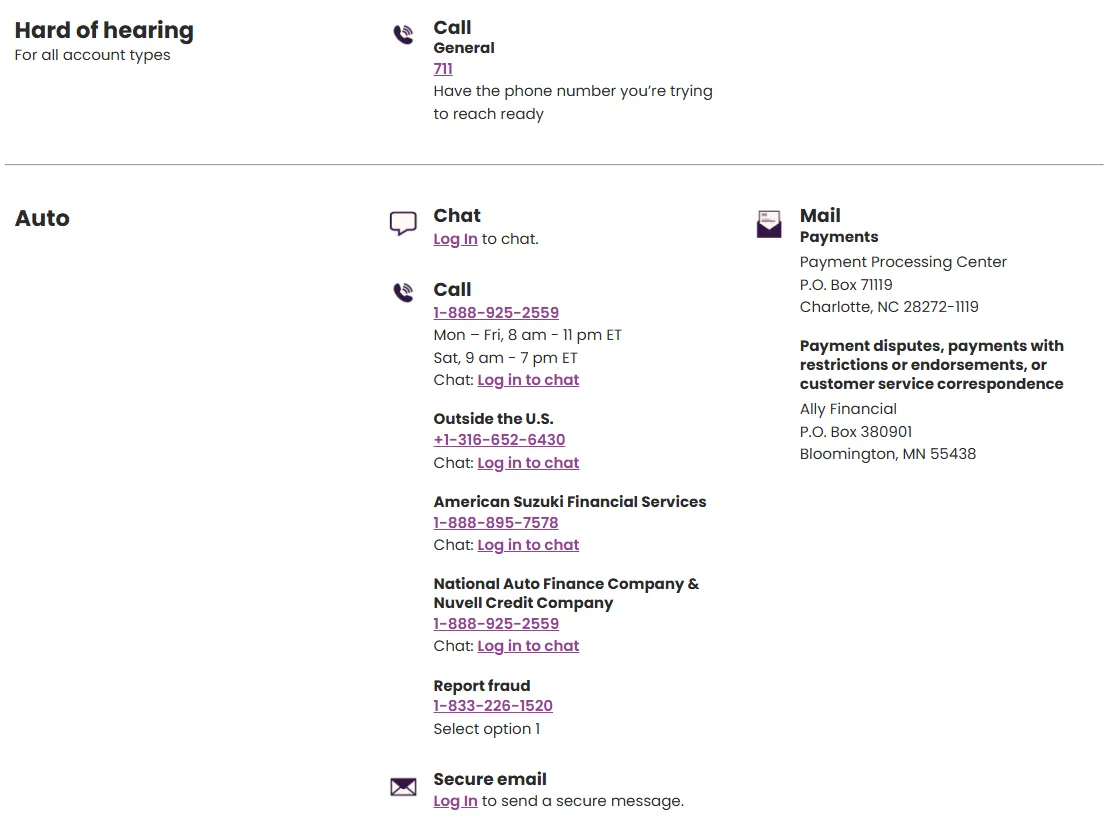
Task: Select the 'Report fraud' subheading
Action: pos(482,686)
